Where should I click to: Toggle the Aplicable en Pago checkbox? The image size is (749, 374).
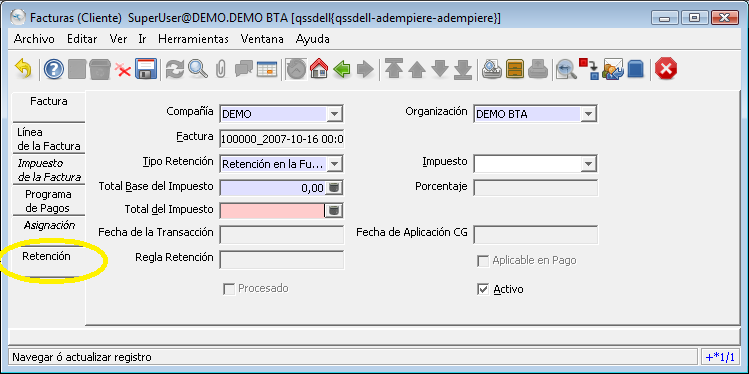(483, 261)
